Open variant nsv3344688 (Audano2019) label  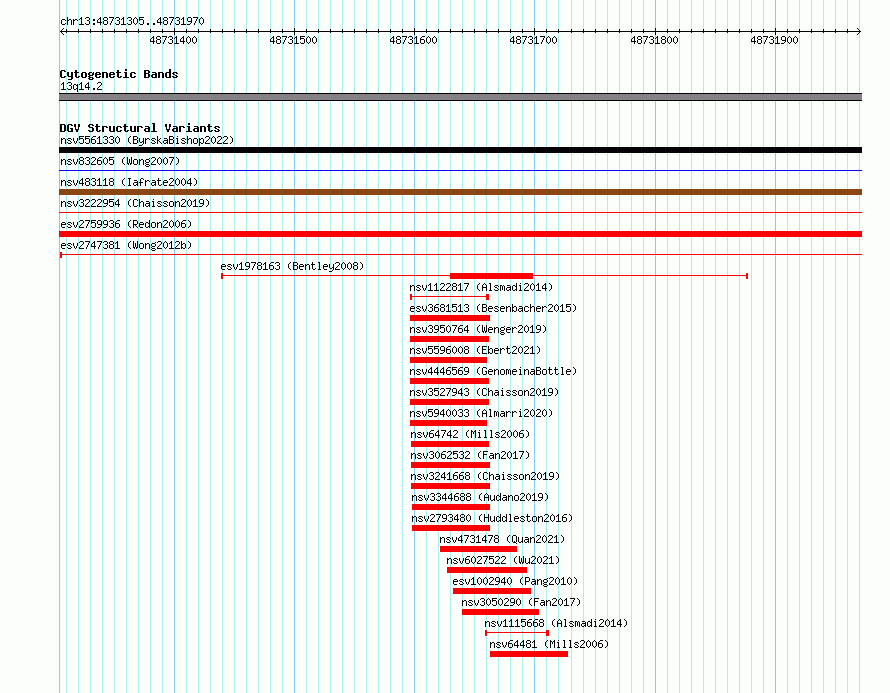(x=480, y=497)
